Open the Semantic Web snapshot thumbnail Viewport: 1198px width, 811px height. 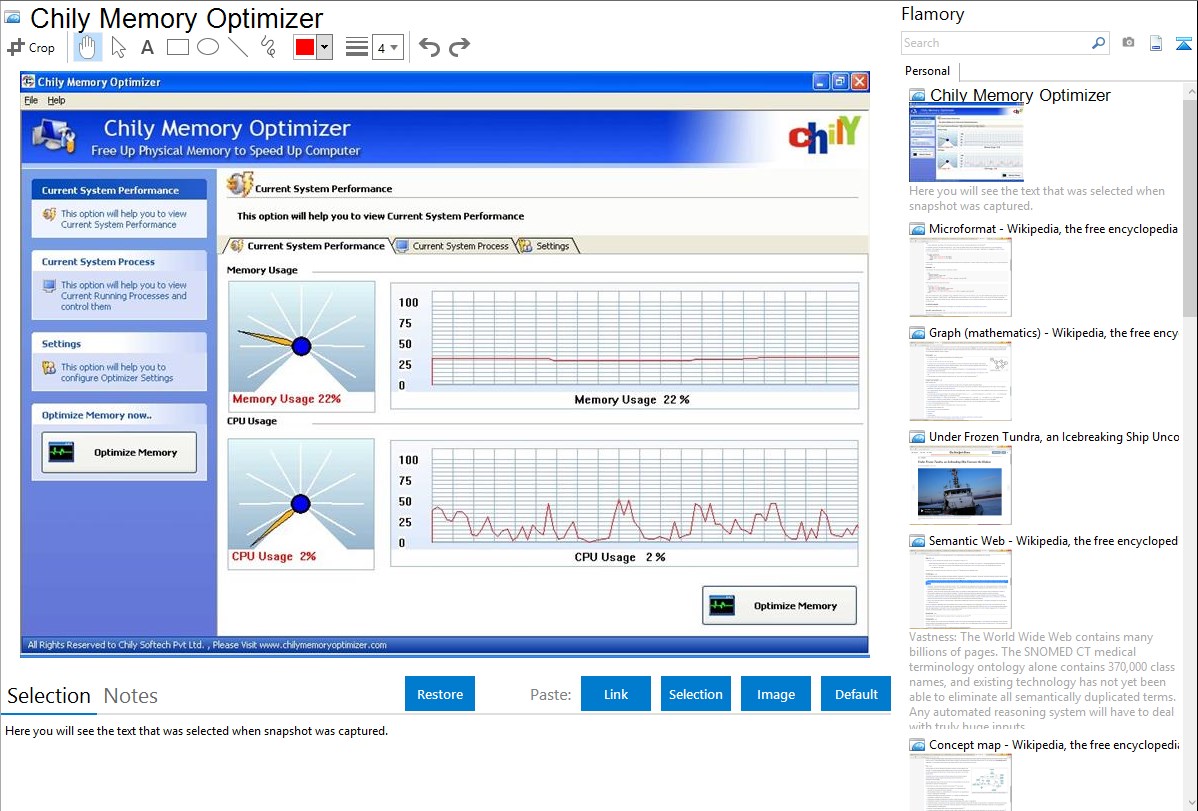(960, 589)
